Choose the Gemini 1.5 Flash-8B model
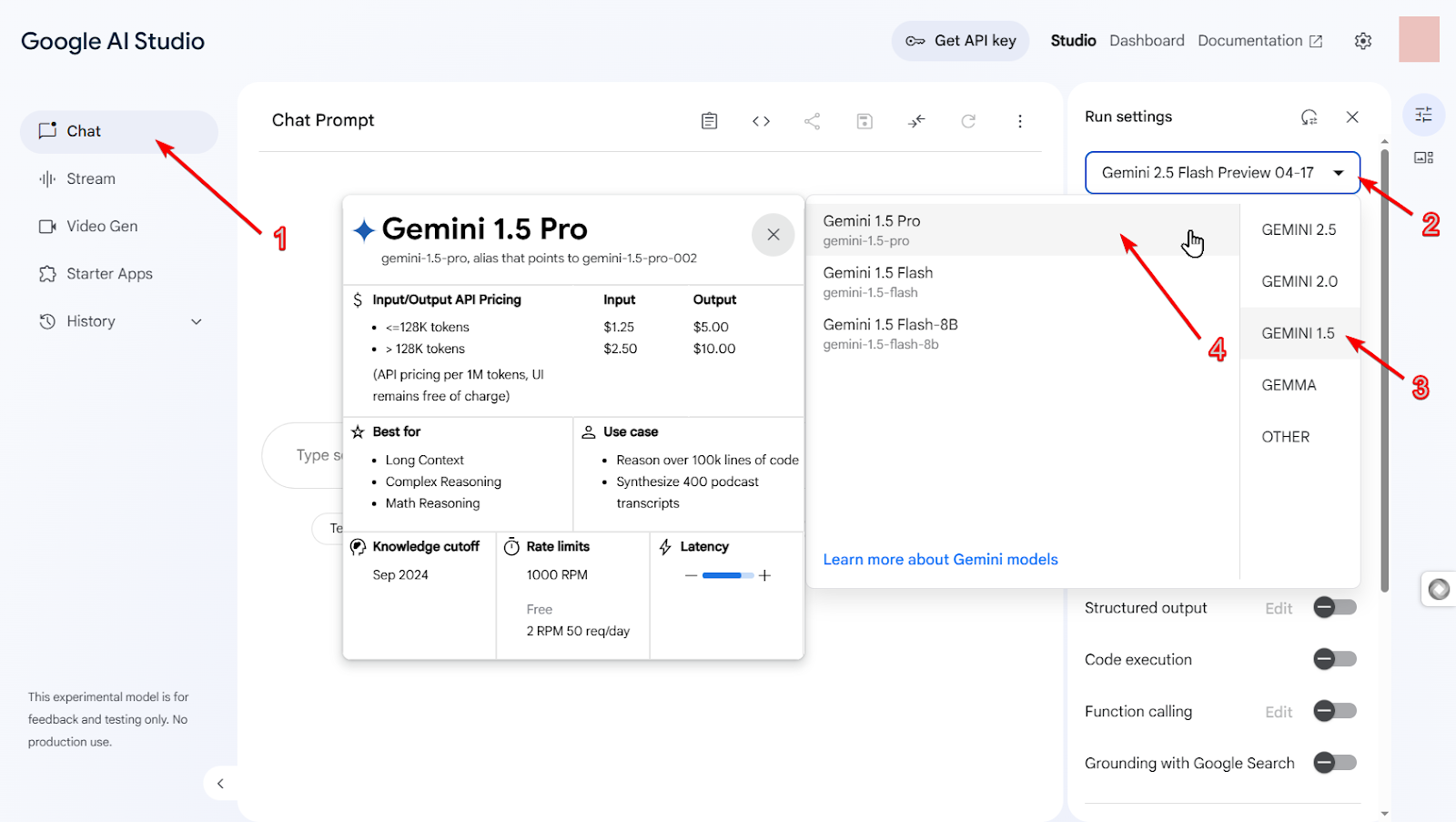1456x822 pixels. coord(1023,333)
